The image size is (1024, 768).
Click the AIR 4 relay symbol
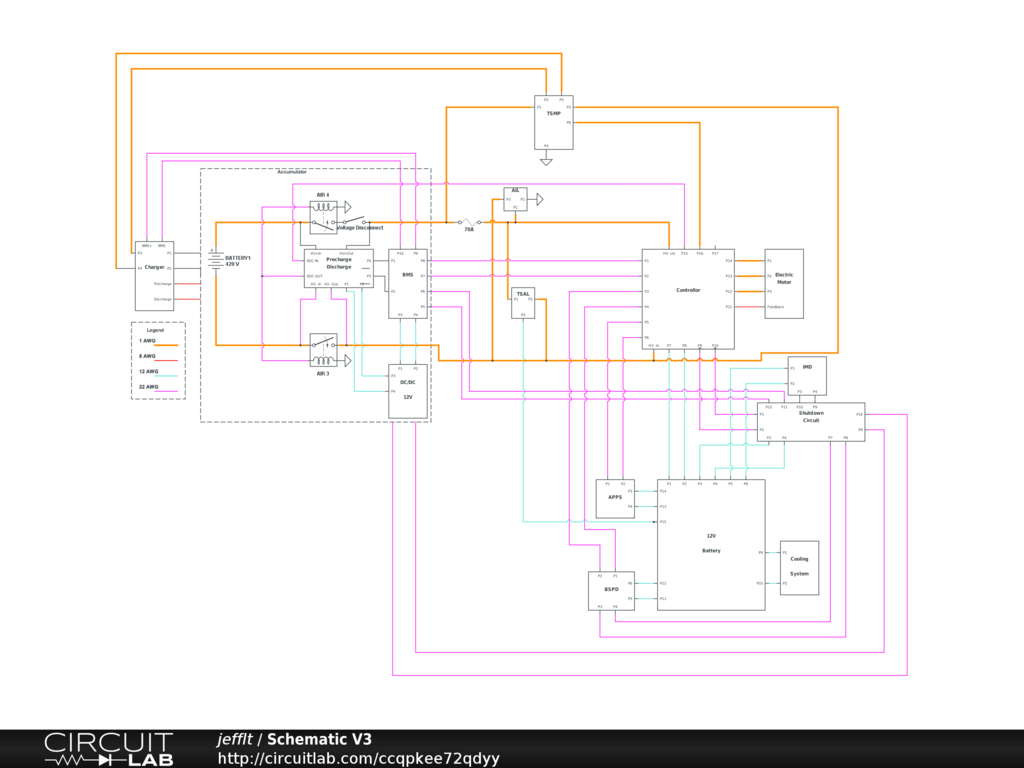click(x=323, y=216)
